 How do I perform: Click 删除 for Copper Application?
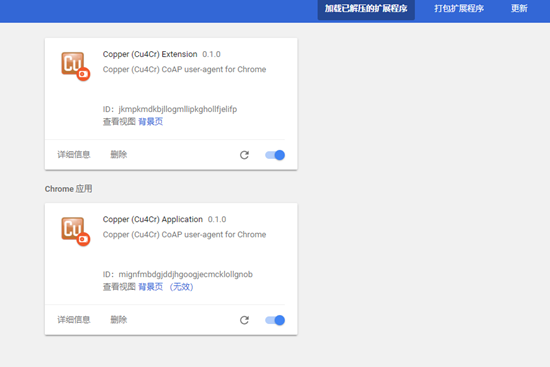pos(119,320)
